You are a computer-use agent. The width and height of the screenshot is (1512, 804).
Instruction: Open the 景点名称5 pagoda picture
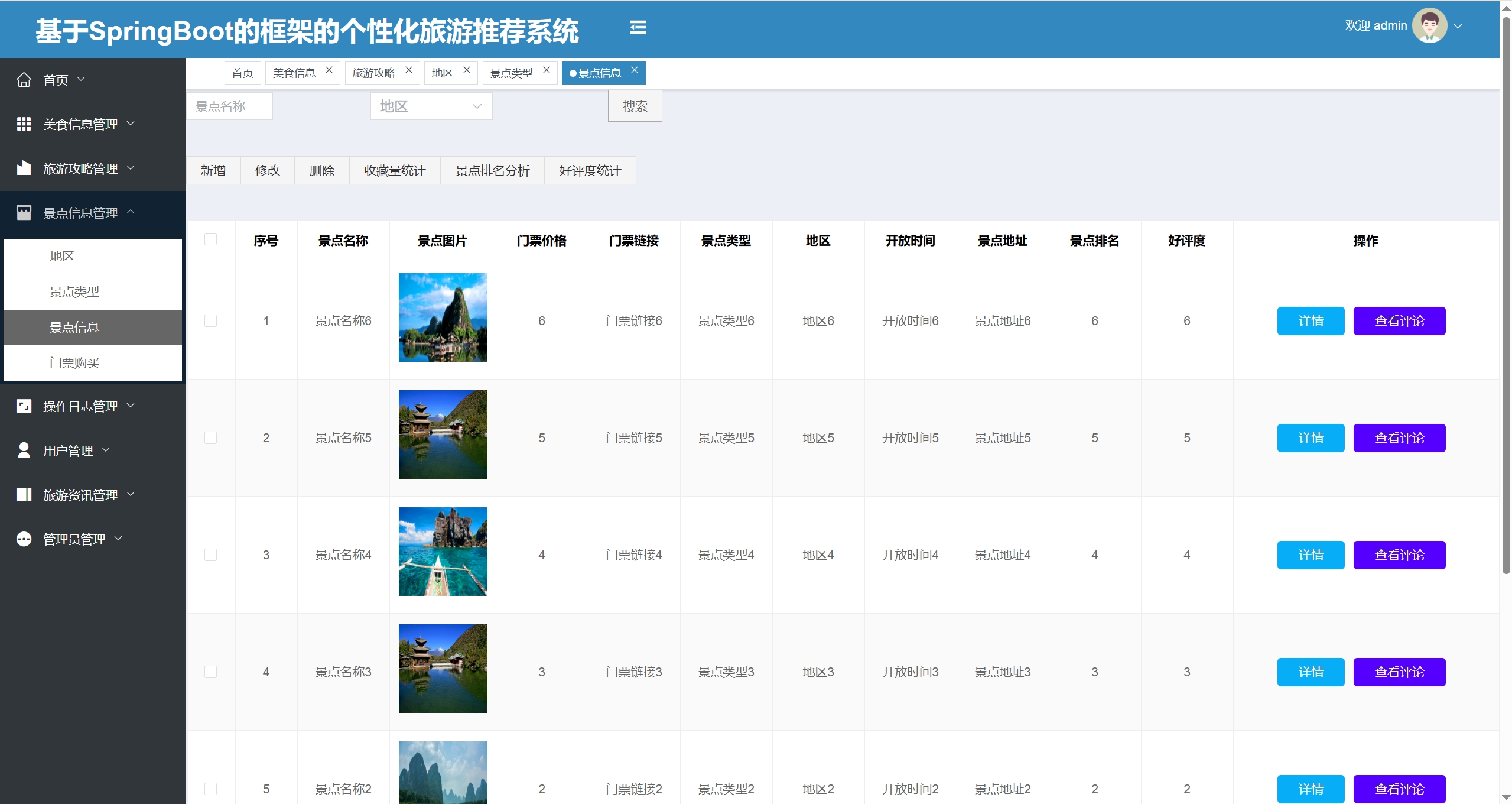click(443, 435)
